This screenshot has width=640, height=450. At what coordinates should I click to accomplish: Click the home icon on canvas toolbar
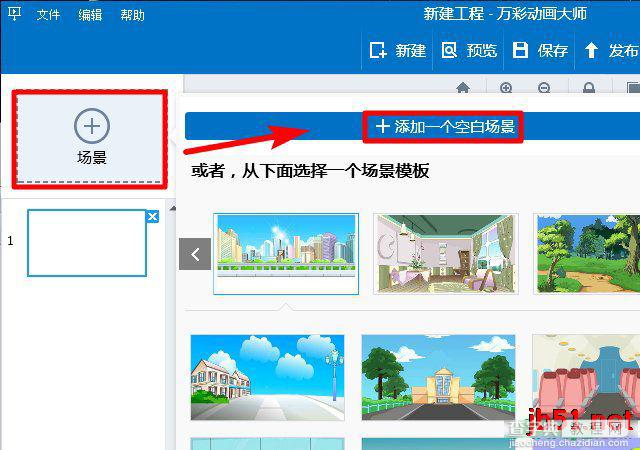463,87
